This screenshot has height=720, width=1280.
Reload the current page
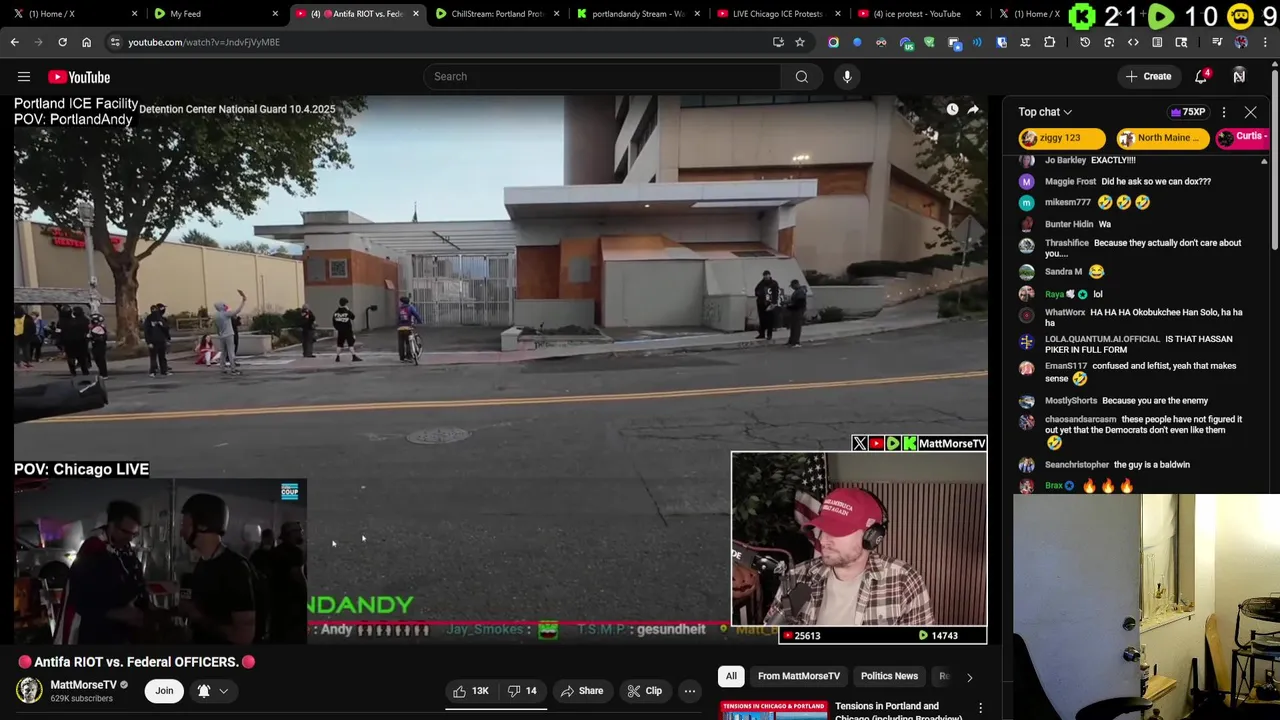coord(62,42)
